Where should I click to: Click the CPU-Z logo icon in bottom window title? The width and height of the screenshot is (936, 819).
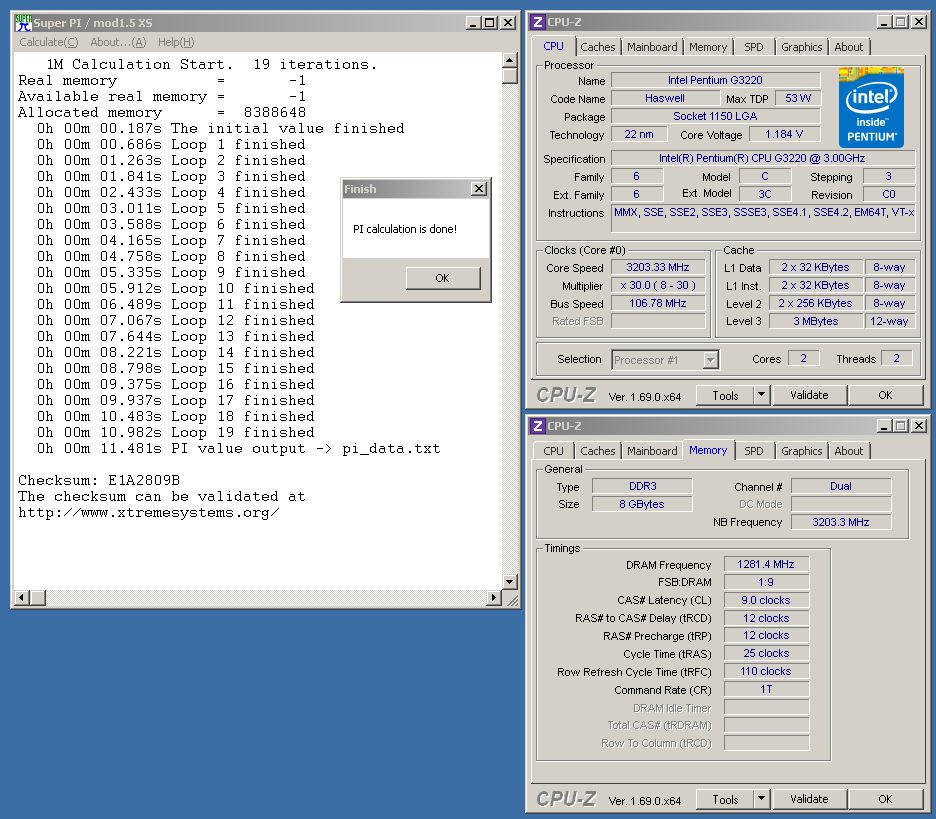(x=538, y=426)
